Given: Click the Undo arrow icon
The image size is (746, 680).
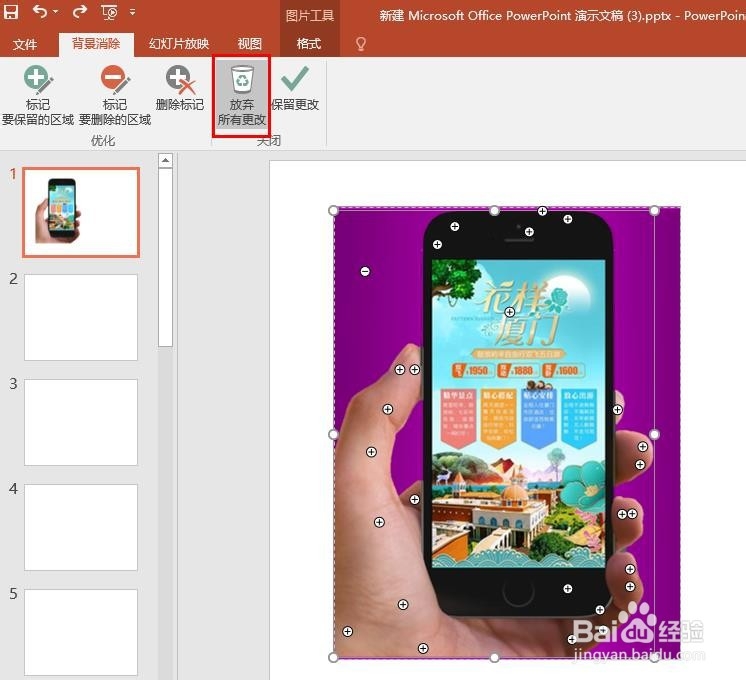Looking at the screenshot, I should pos(39,11).
